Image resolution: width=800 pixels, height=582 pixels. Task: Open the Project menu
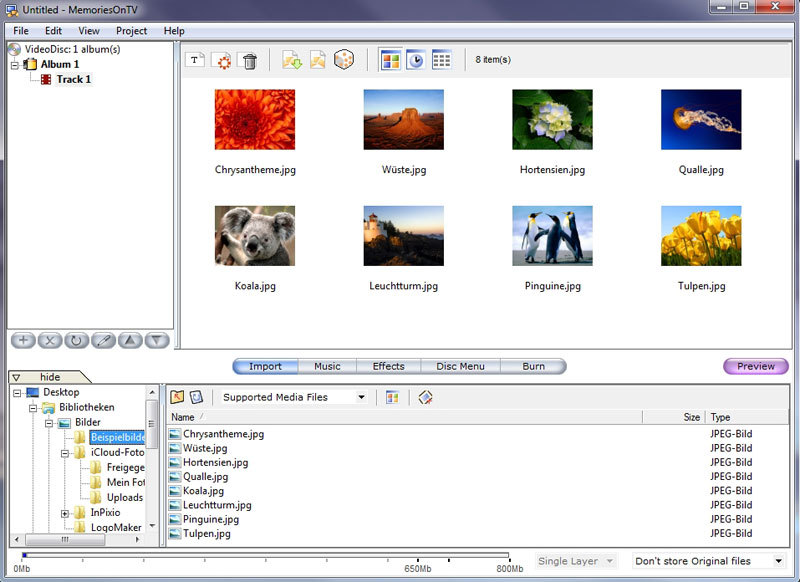pos(131,31)
